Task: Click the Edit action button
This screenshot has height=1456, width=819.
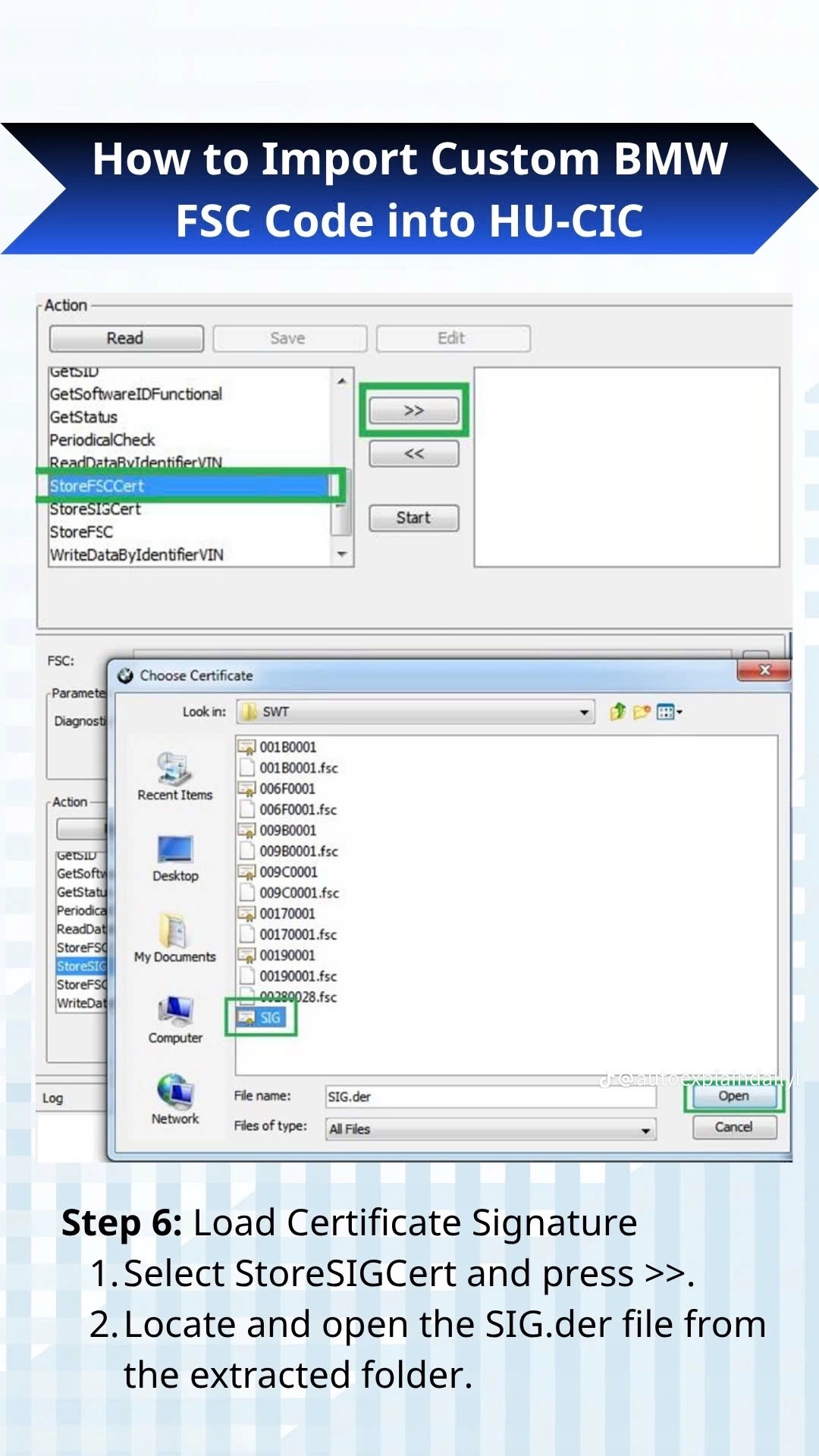Action: 453,338
